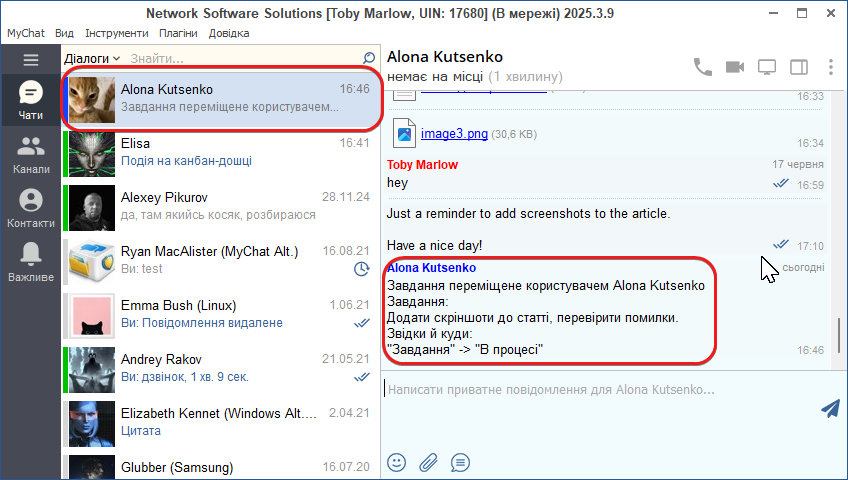Screen dimensions: 848x480
Task: Show the Важливе notifications
Action: click(x=31, y=261)
